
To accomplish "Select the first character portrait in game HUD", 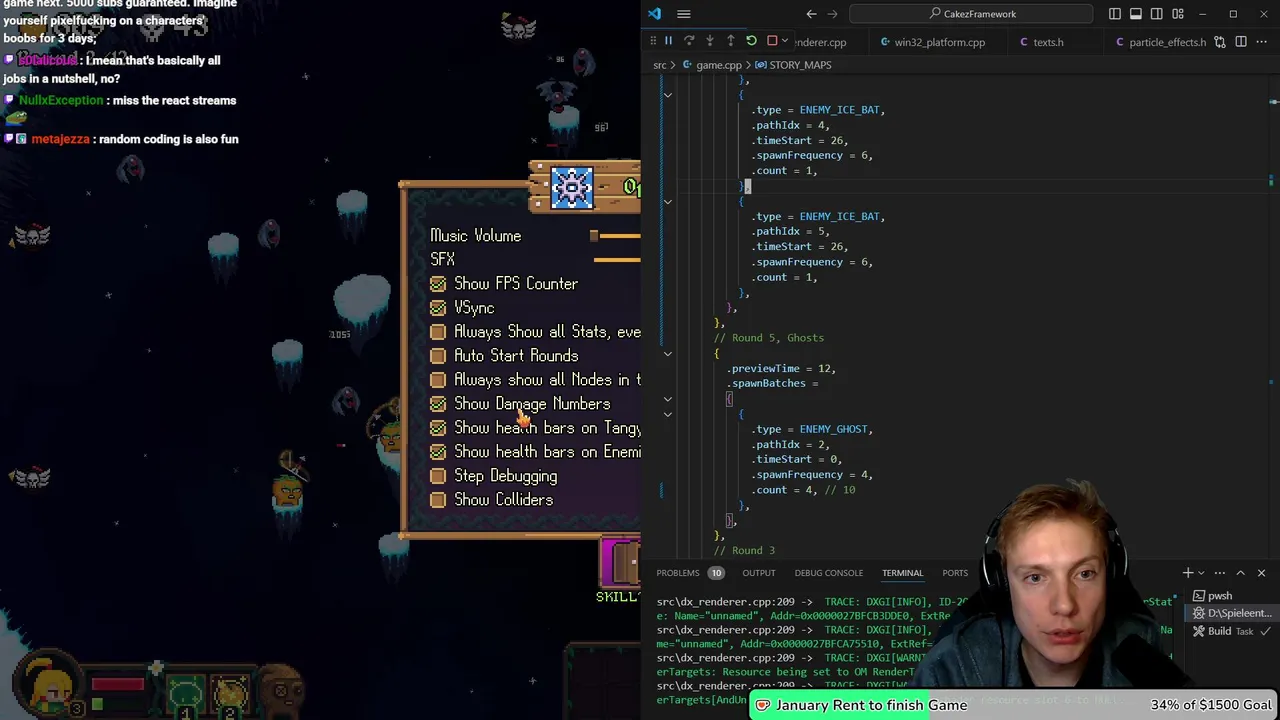I will [x=47, y=685].
